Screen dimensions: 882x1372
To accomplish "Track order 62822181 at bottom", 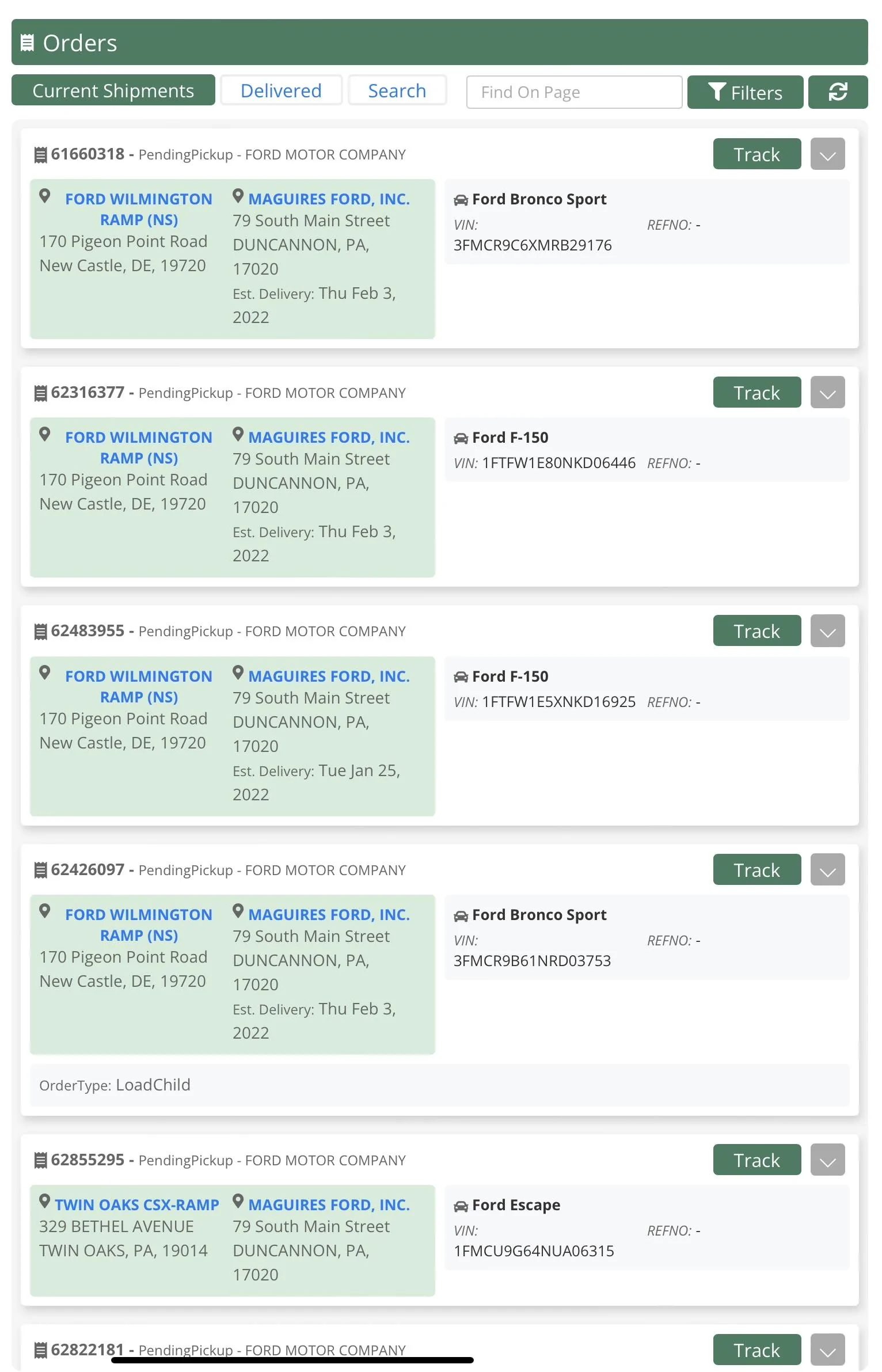I will tap(757, 1350).
